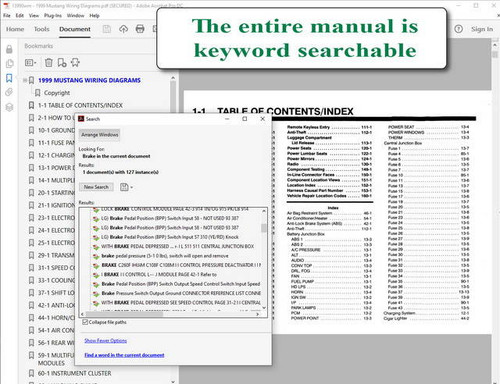Select the 21-1 IGNITION bookmark
The width and height of the screenshot is (500, 384).
click(x=56, y=205)
